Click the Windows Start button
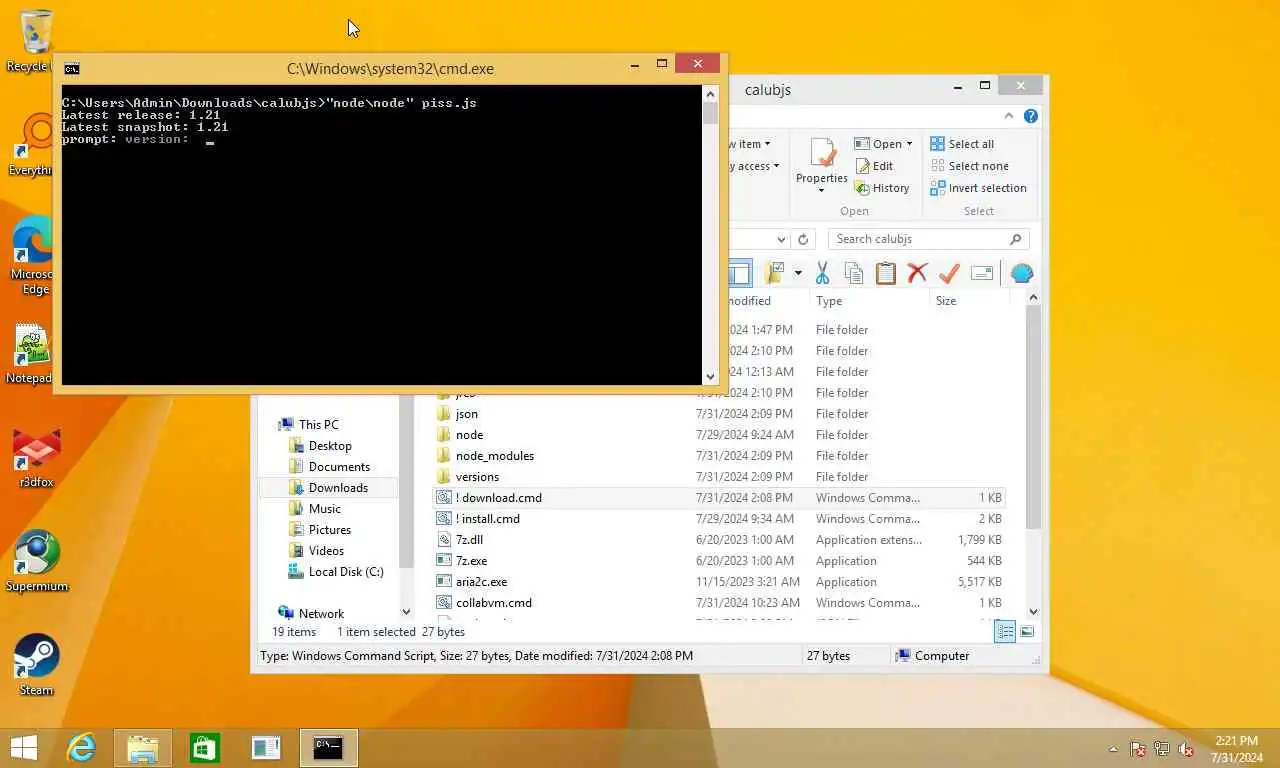This screenshot has height=768, width=1280. tap(24, 748)
